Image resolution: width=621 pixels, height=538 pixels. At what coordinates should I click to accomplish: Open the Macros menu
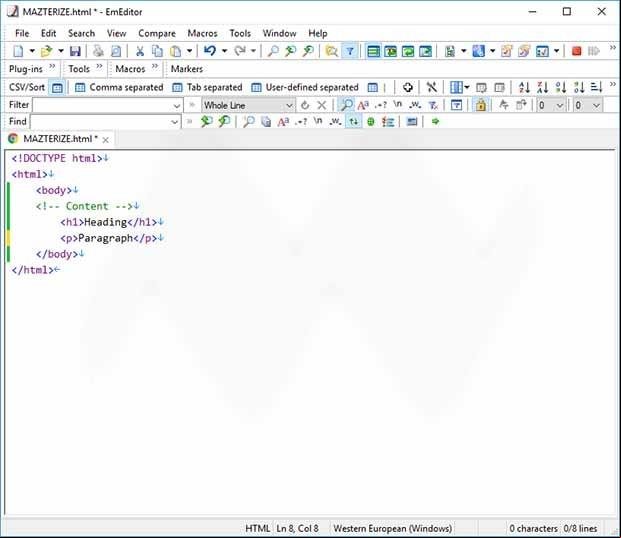click(x=202, y=33)
